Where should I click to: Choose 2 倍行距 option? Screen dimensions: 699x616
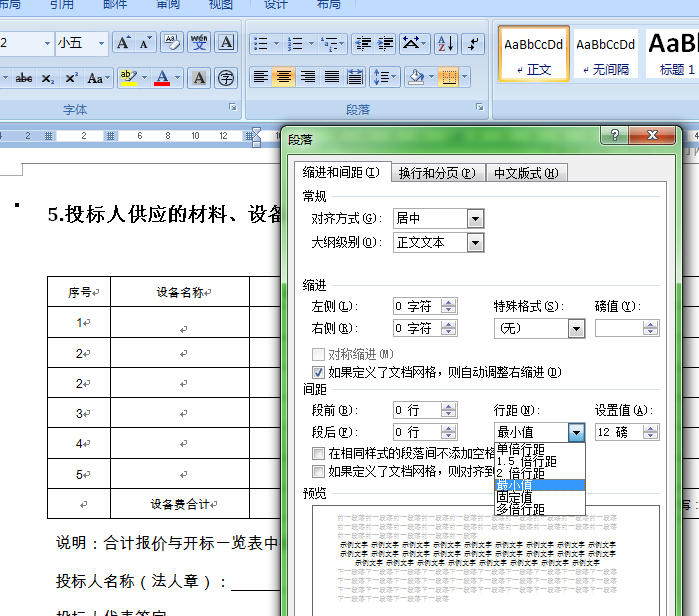(539, 473)
